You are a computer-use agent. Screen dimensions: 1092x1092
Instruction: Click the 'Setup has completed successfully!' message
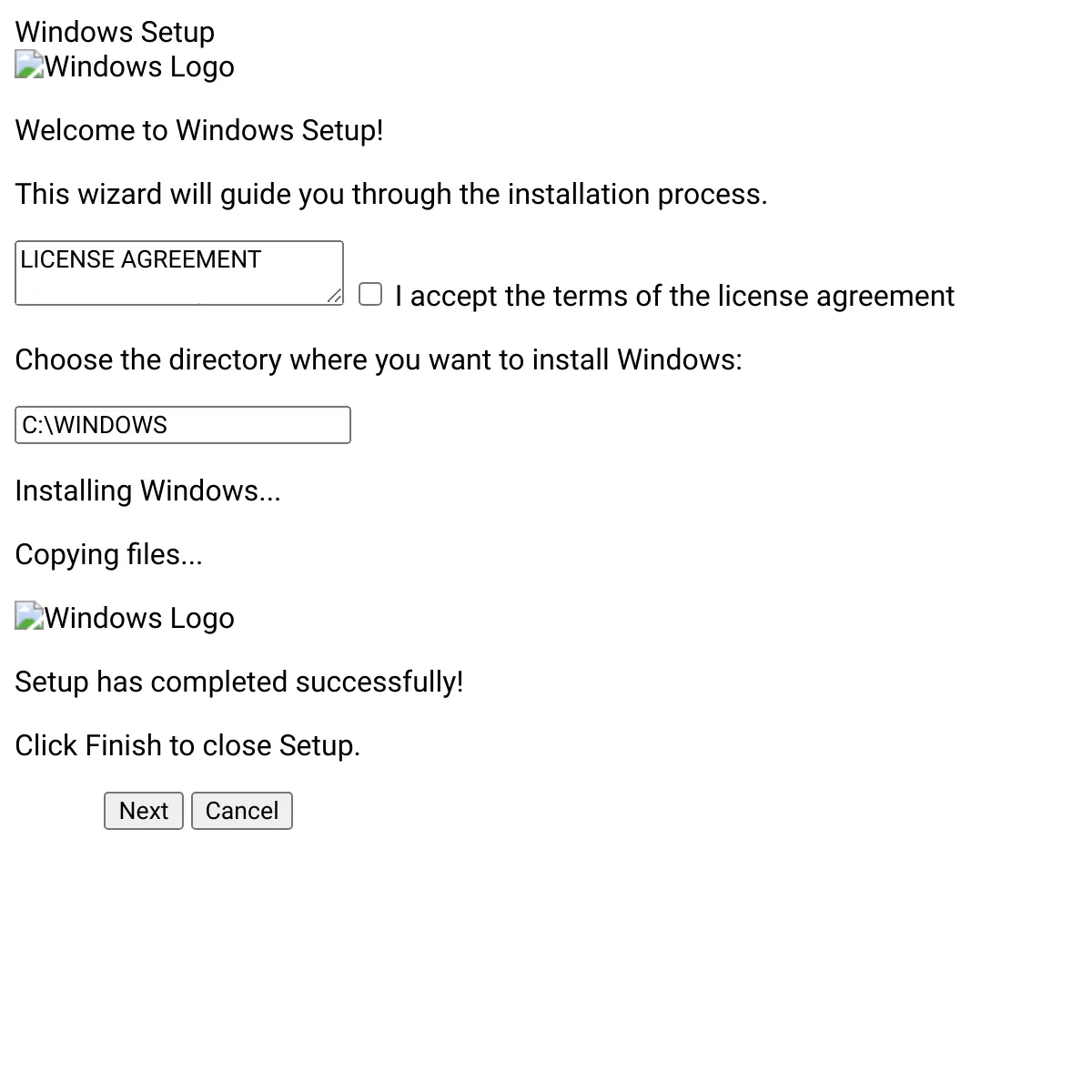(x=239, y=682)
